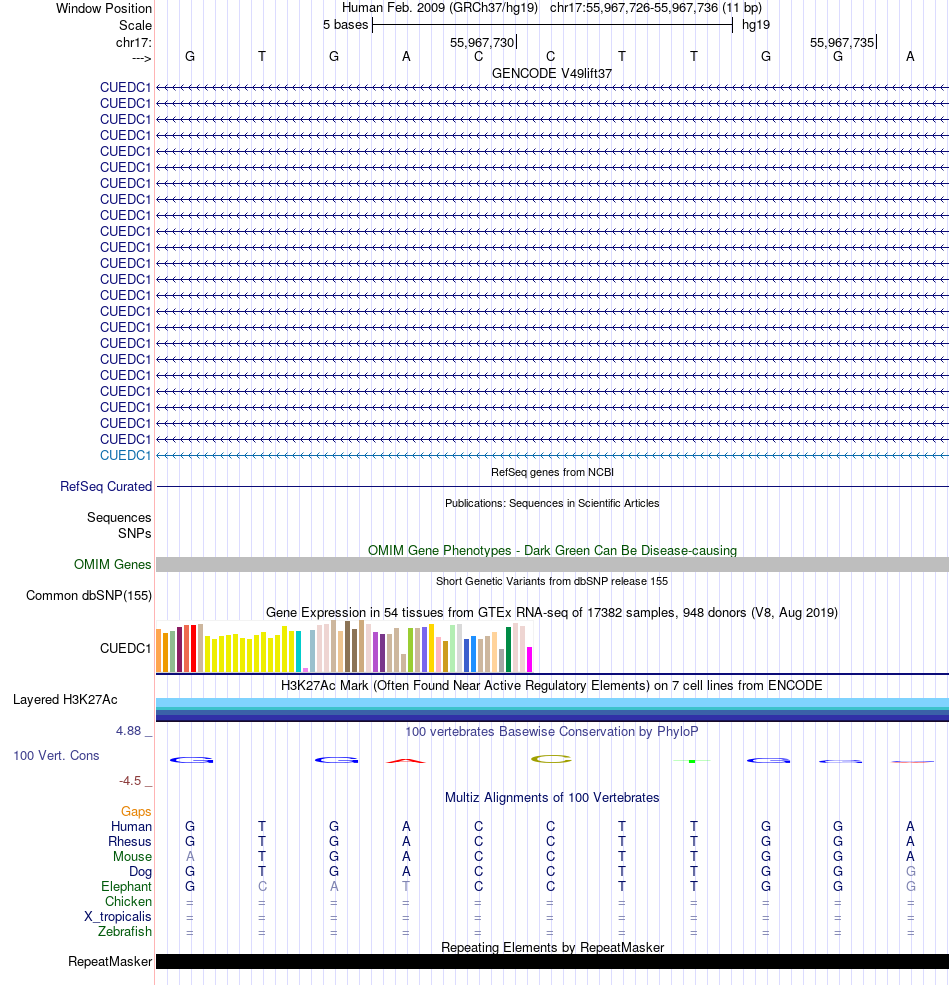
Task: Open the H3K27Ac Mark ENCODE track title
Action: pyautogui.click(x=552, y=685)
